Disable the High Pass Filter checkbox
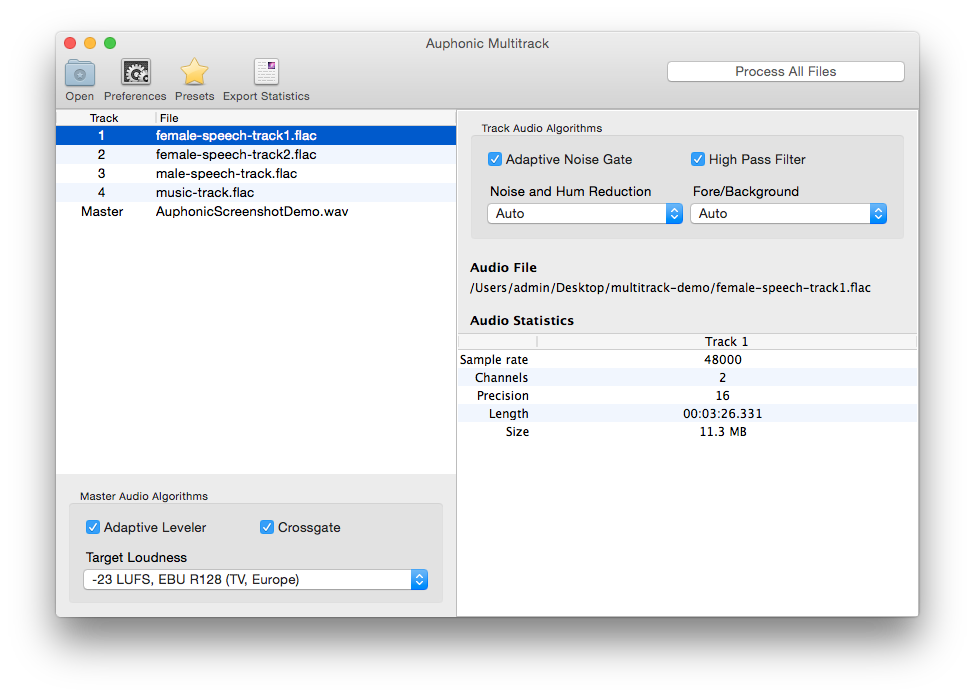975x697 pixels. coord(698,159)
